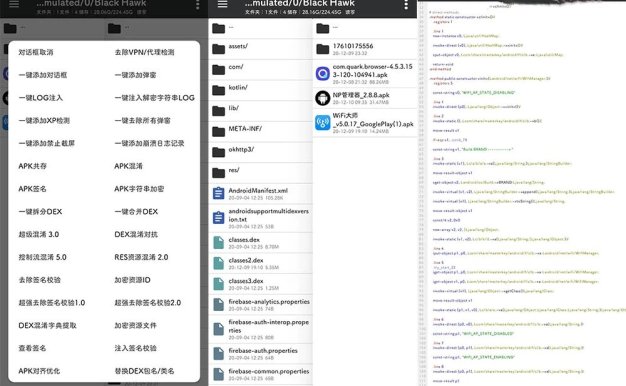The height and width of the screenshot is (386, 626).
Task: Select 一键LOG注入 entry
Action: (40, 97)
